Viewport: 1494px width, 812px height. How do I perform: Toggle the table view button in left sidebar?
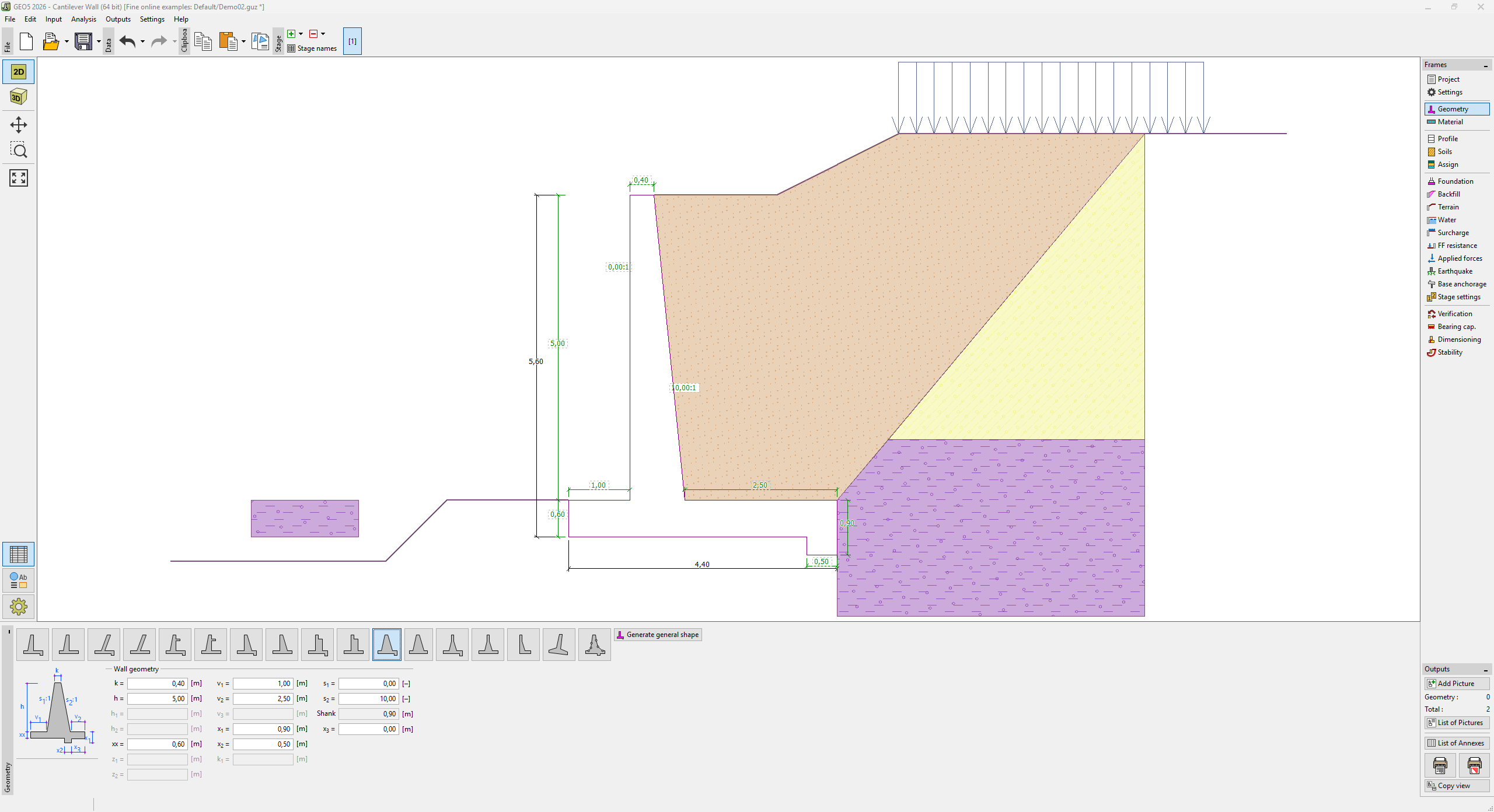18,554
